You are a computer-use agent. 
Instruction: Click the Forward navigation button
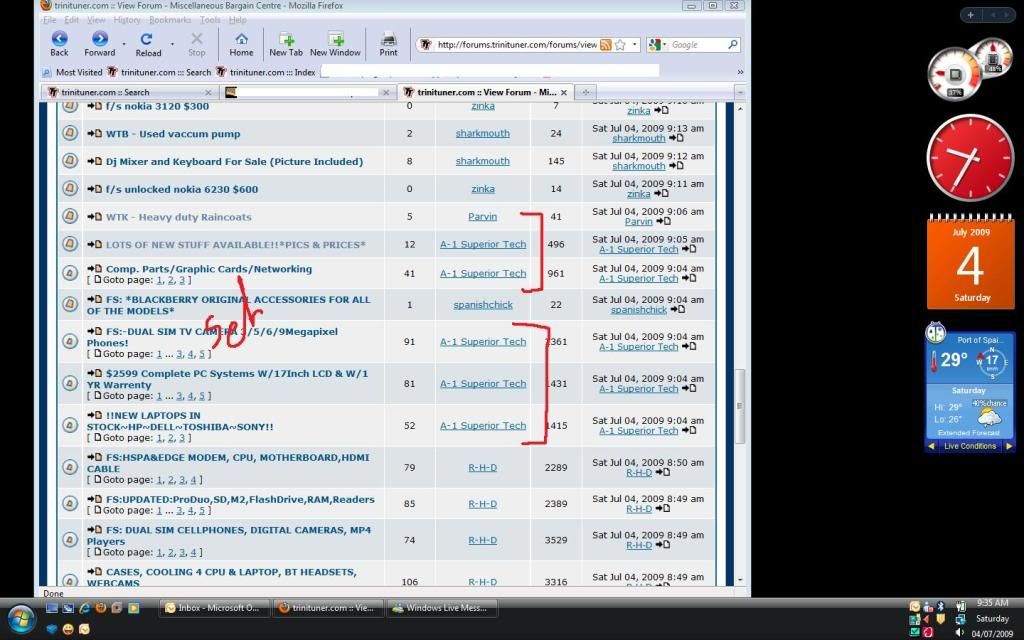[100, 44]
